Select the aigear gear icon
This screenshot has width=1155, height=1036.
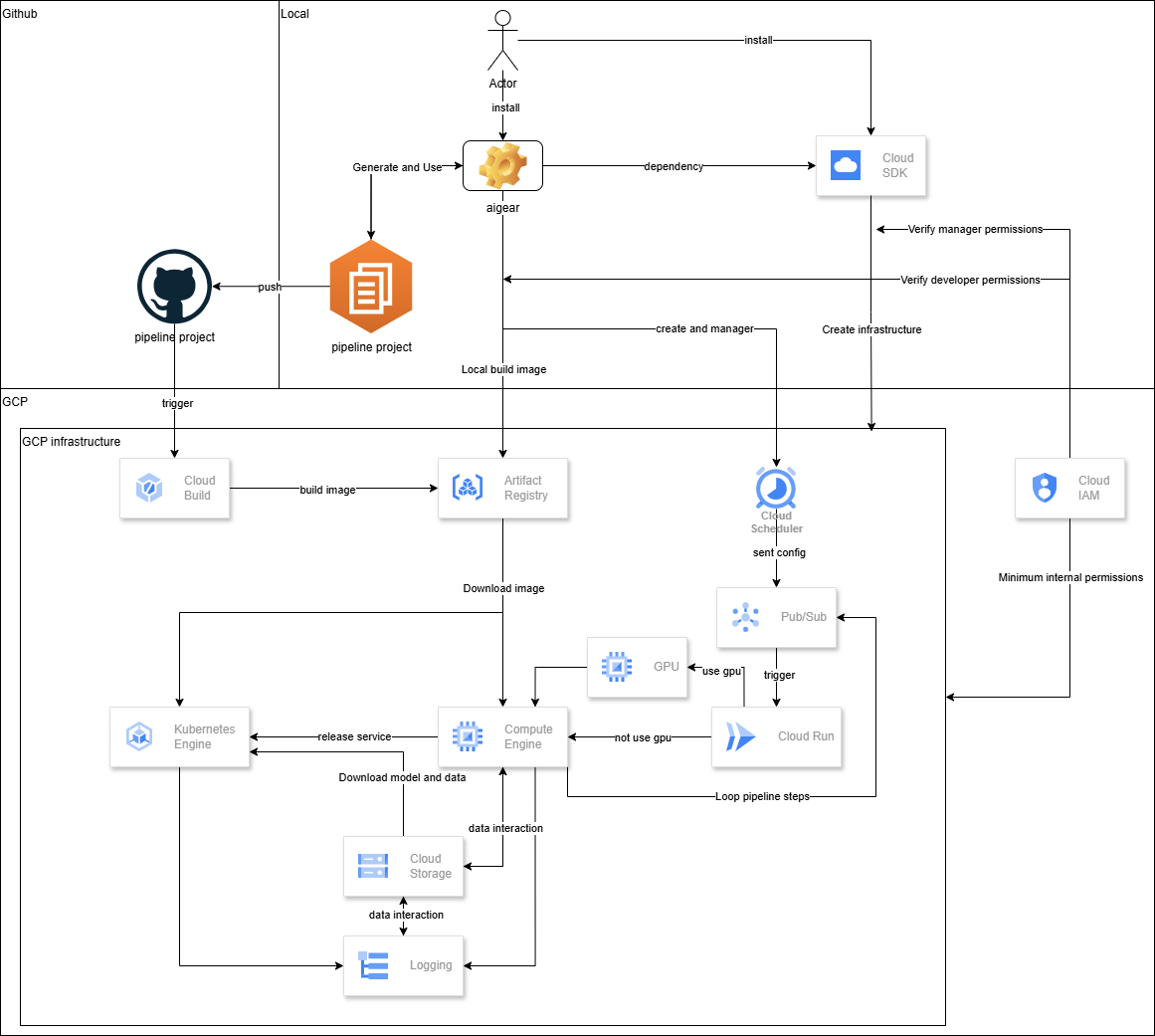click(503, 166)
